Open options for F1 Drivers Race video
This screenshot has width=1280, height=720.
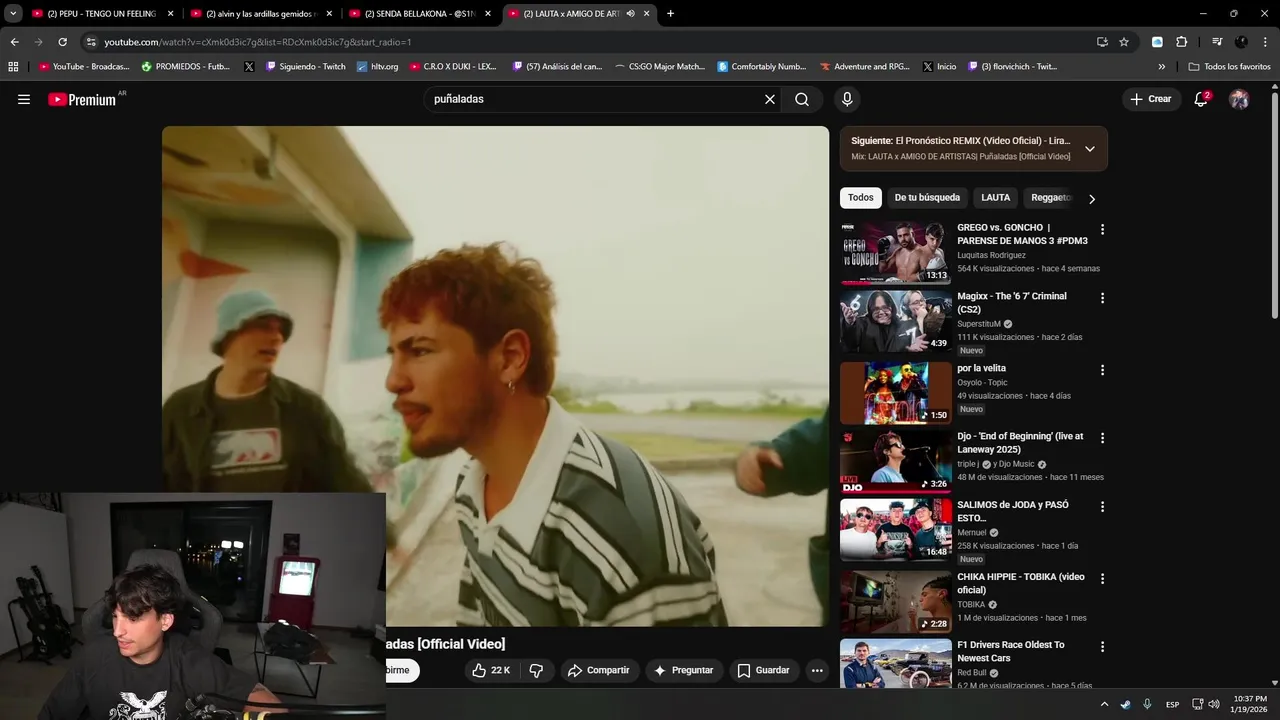click(1102, 647)
